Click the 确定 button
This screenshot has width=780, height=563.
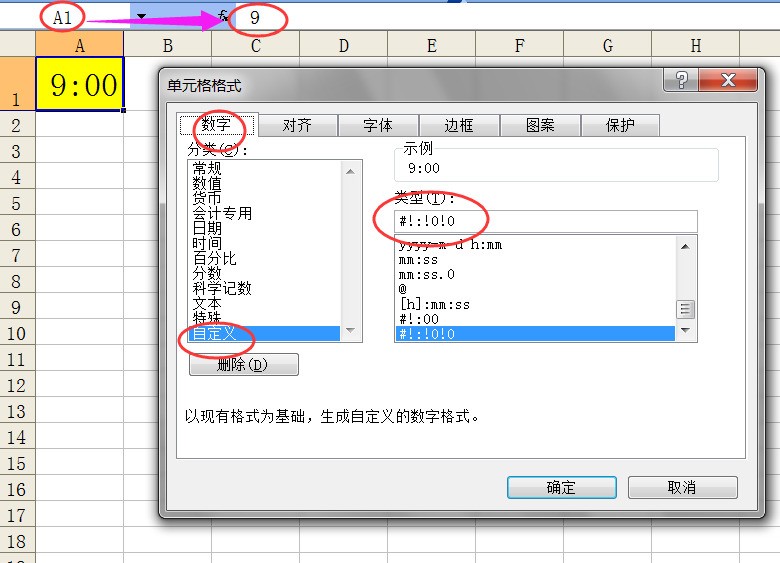(x=562, y=487)
